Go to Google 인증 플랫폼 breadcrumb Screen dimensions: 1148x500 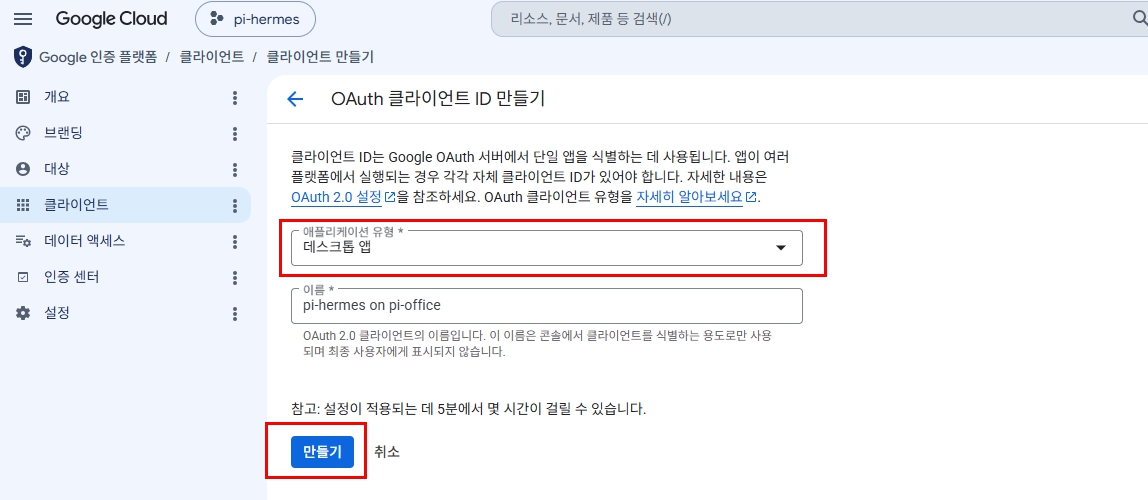tap(98, 56)
